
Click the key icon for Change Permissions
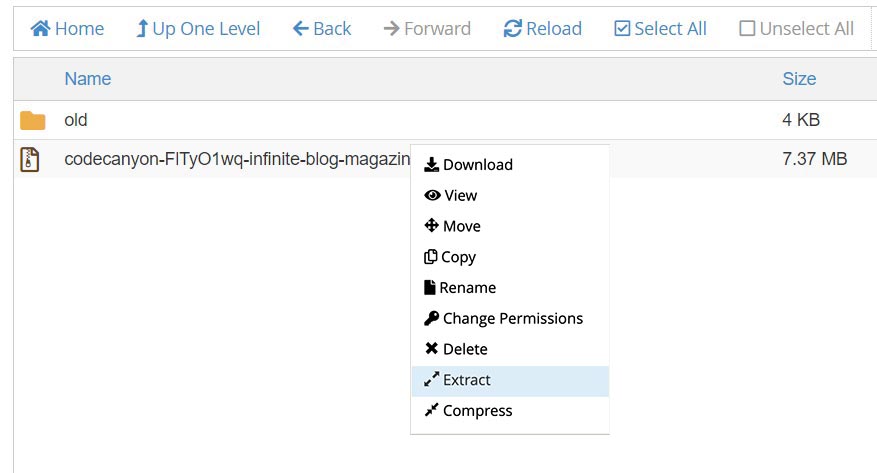coord(432,319)
